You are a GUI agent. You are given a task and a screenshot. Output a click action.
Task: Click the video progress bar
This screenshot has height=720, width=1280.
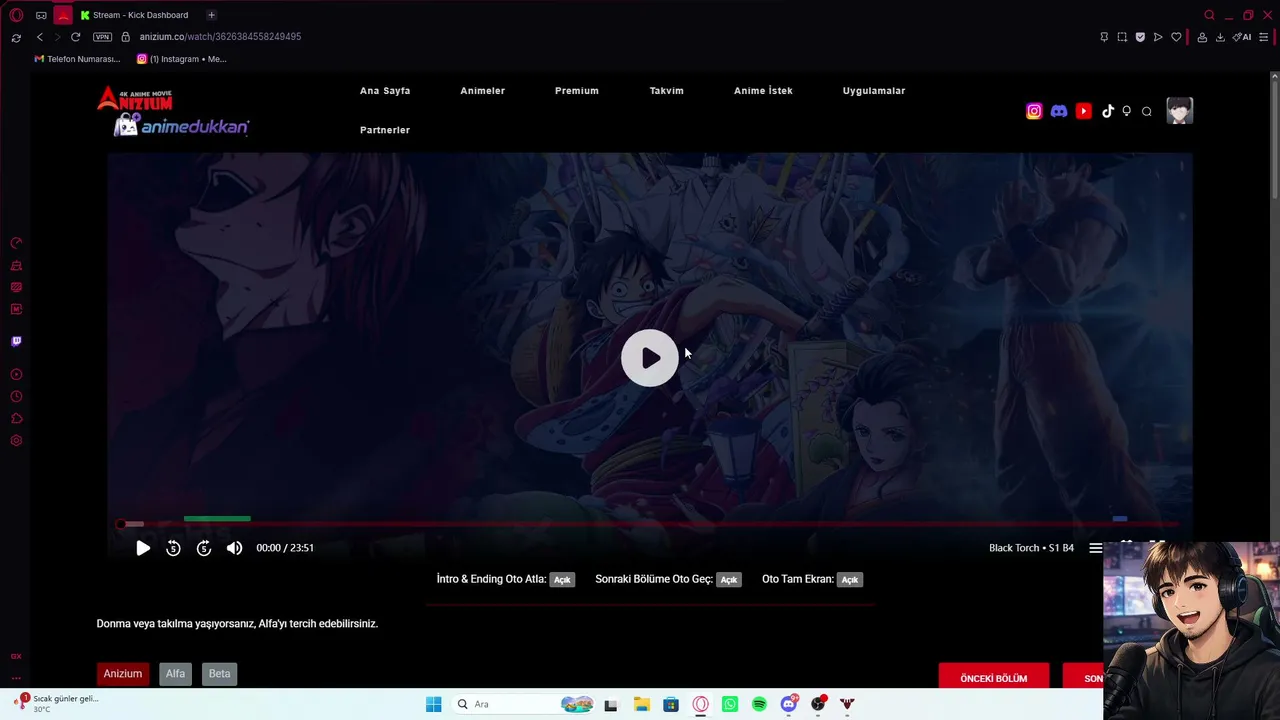click(x=648, y=524)
